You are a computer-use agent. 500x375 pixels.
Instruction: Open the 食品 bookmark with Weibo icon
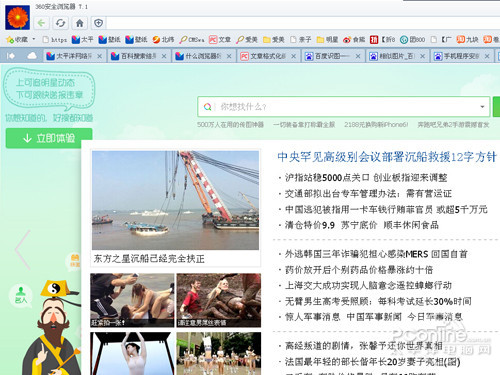[x=354, y=40]
